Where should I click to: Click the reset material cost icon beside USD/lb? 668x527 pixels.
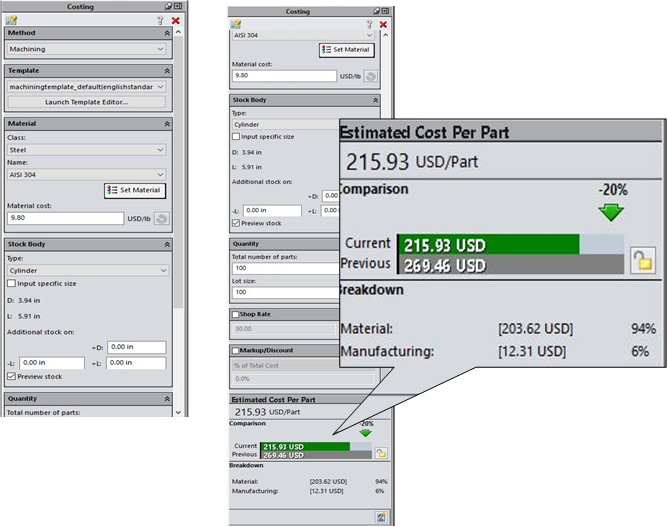coord(162,218)
